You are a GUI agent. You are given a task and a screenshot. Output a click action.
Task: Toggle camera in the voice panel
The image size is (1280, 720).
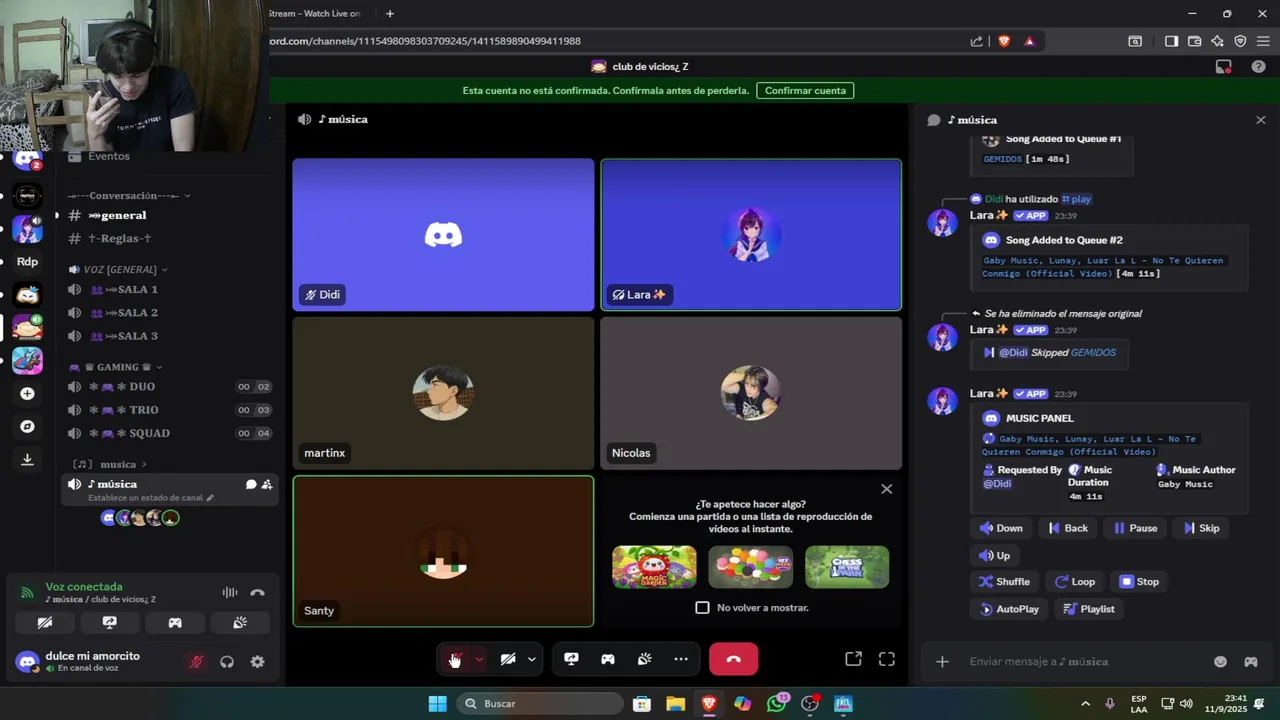pos(45,622)
